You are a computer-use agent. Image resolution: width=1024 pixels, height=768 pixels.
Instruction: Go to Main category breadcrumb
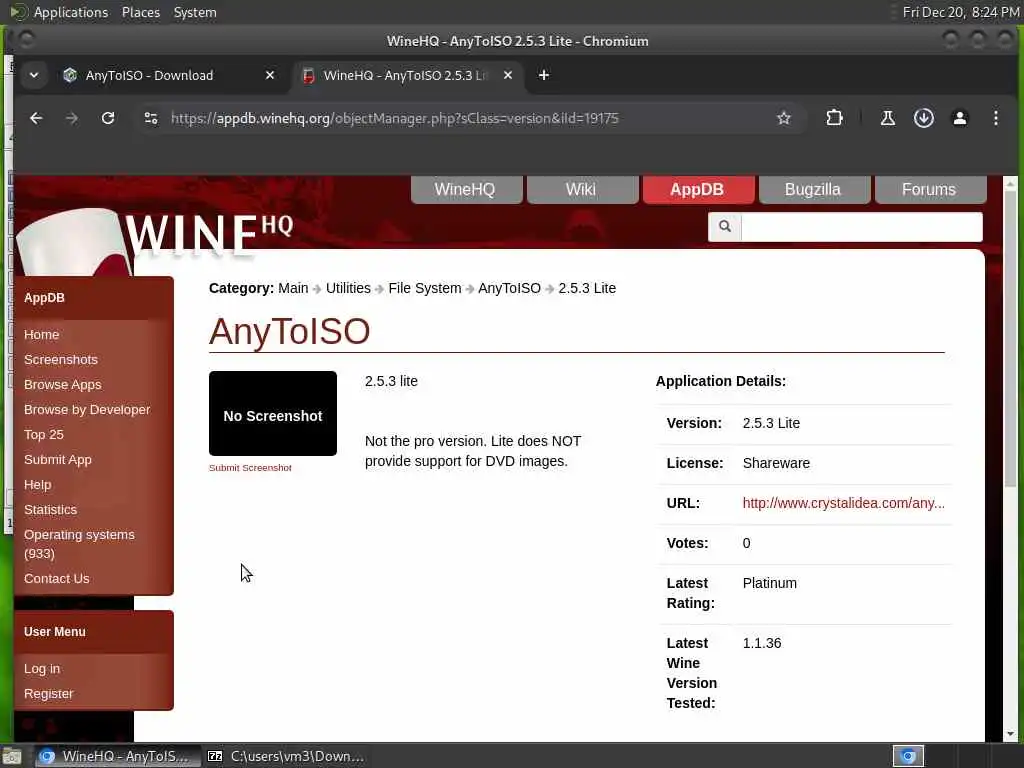293,288
